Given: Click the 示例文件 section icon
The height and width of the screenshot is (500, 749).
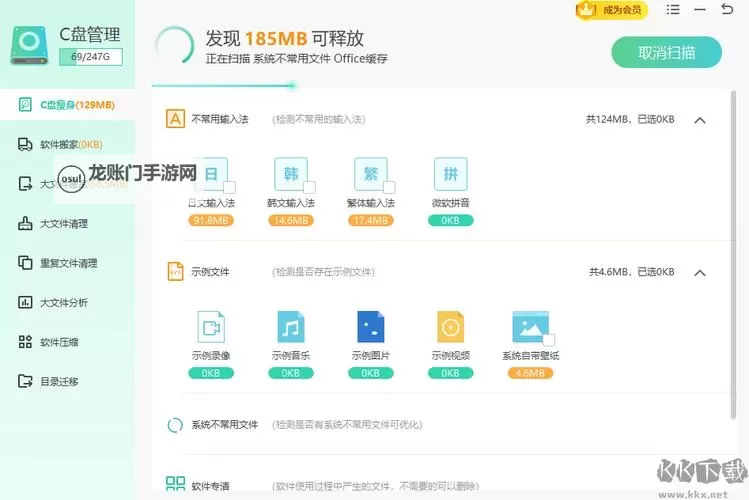Looking at the screenshot, I should (x=175, y=272).
